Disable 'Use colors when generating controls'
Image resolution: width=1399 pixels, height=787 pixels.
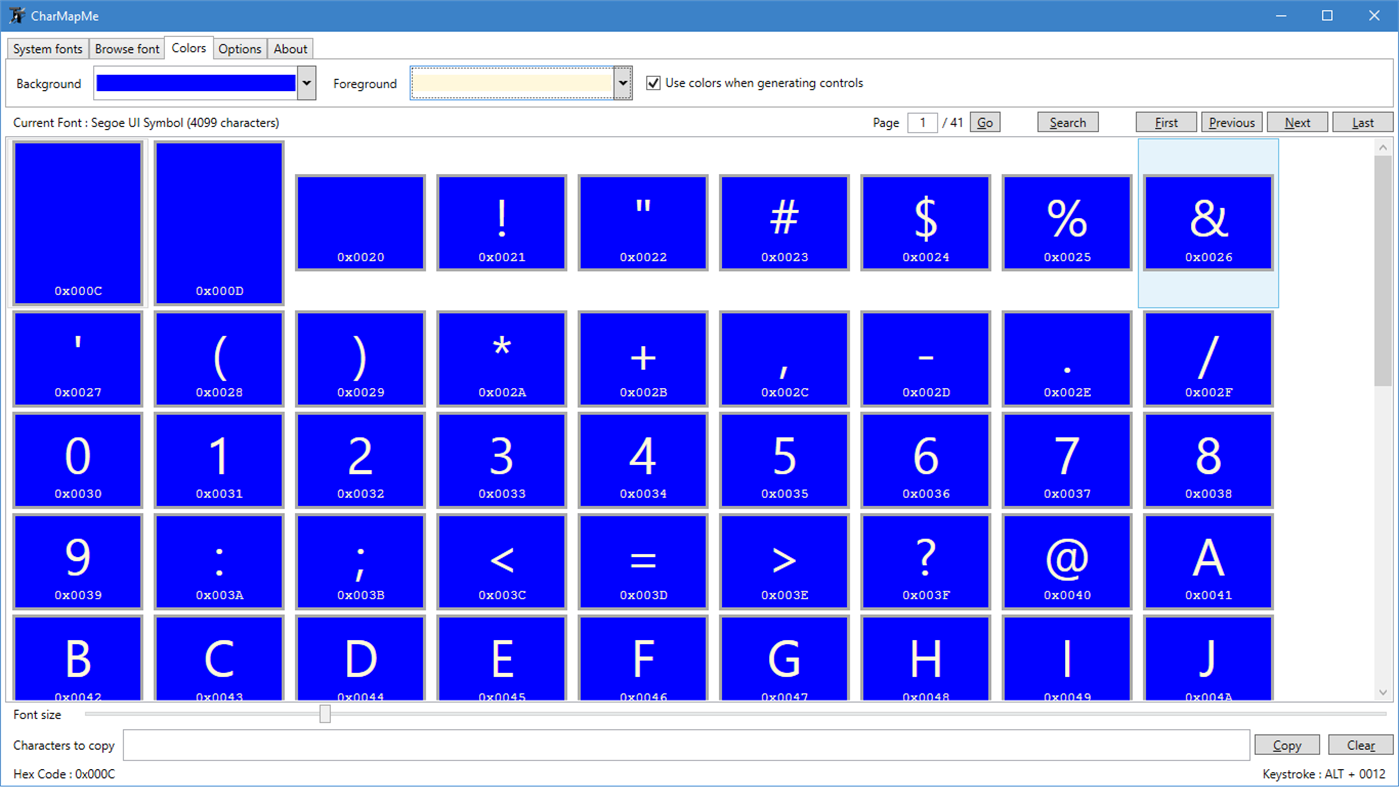(653, 83)
